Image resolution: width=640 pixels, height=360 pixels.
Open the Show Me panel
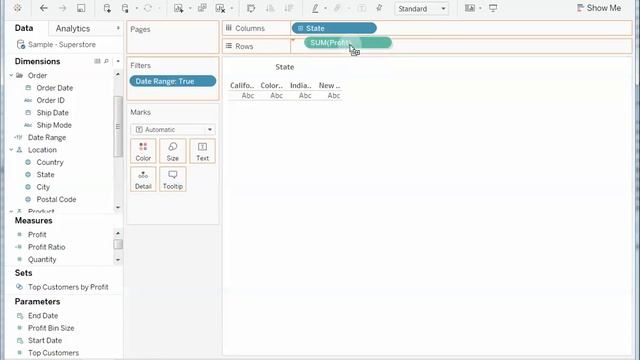coord(599,8)
